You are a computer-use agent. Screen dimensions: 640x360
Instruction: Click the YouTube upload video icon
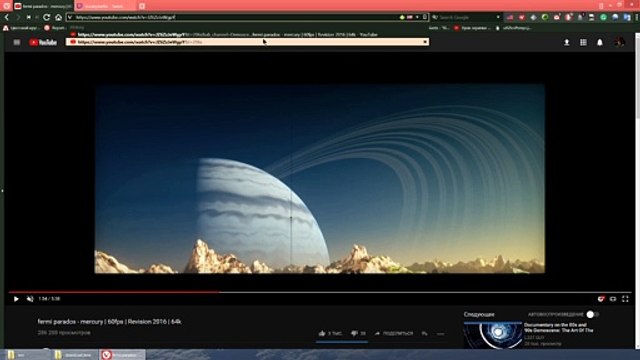pyautogui.click(x=567, y=42)
